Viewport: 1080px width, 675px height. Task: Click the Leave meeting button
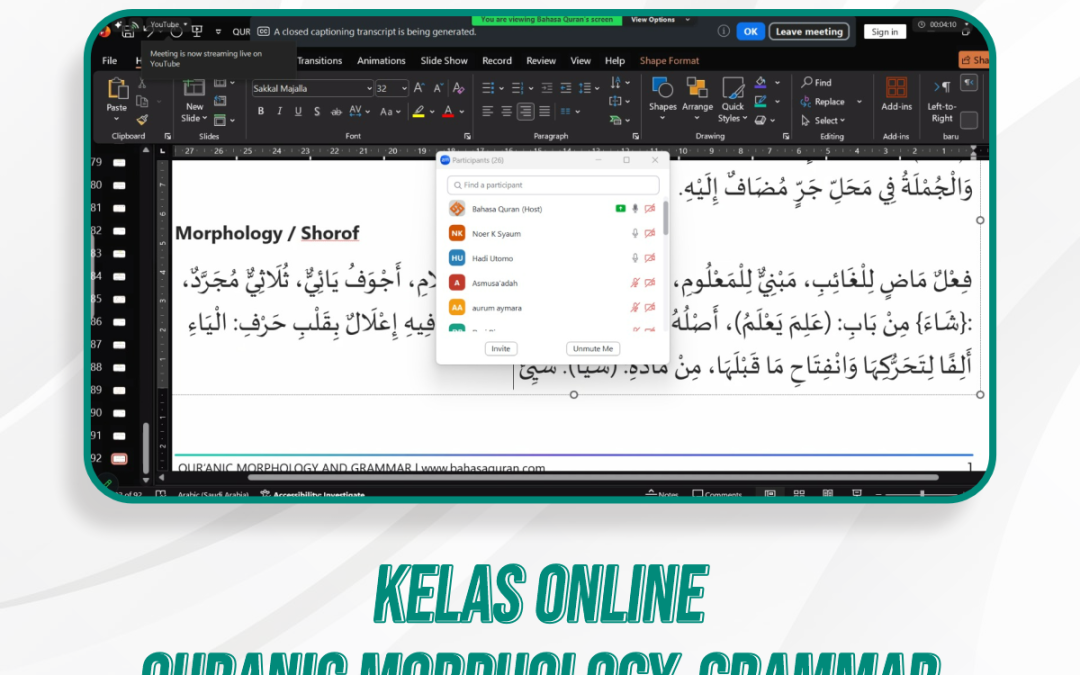coord(809,32)
